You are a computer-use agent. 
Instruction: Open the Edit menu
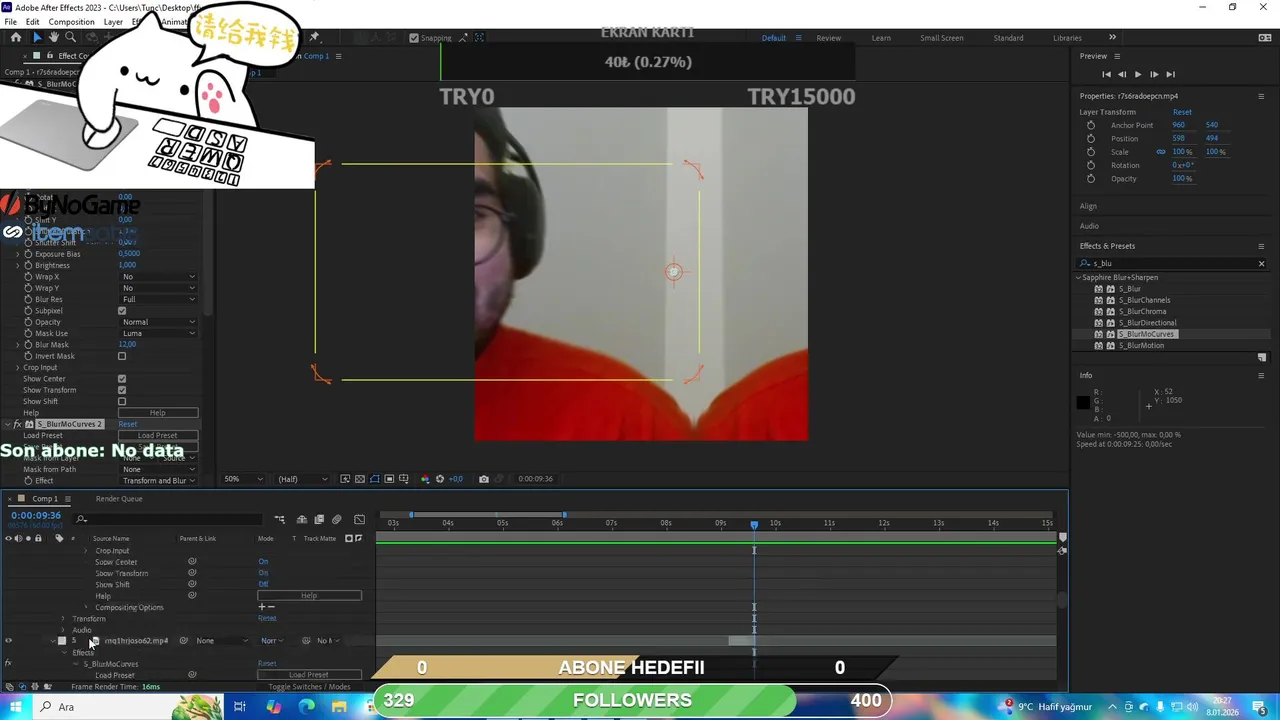[33, 22]
